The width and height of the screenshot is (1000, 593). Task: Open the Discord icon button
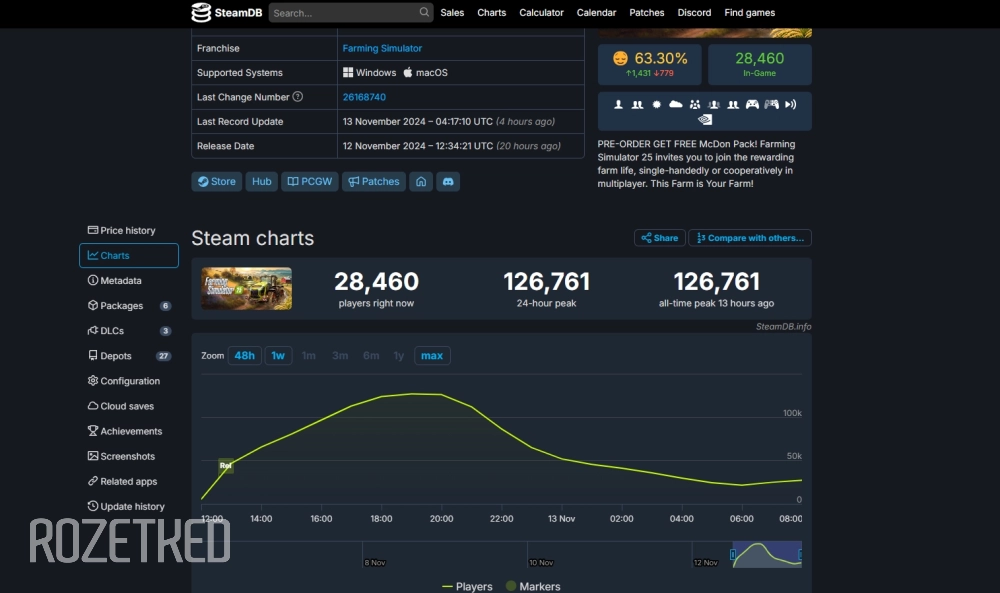point(448,182)
